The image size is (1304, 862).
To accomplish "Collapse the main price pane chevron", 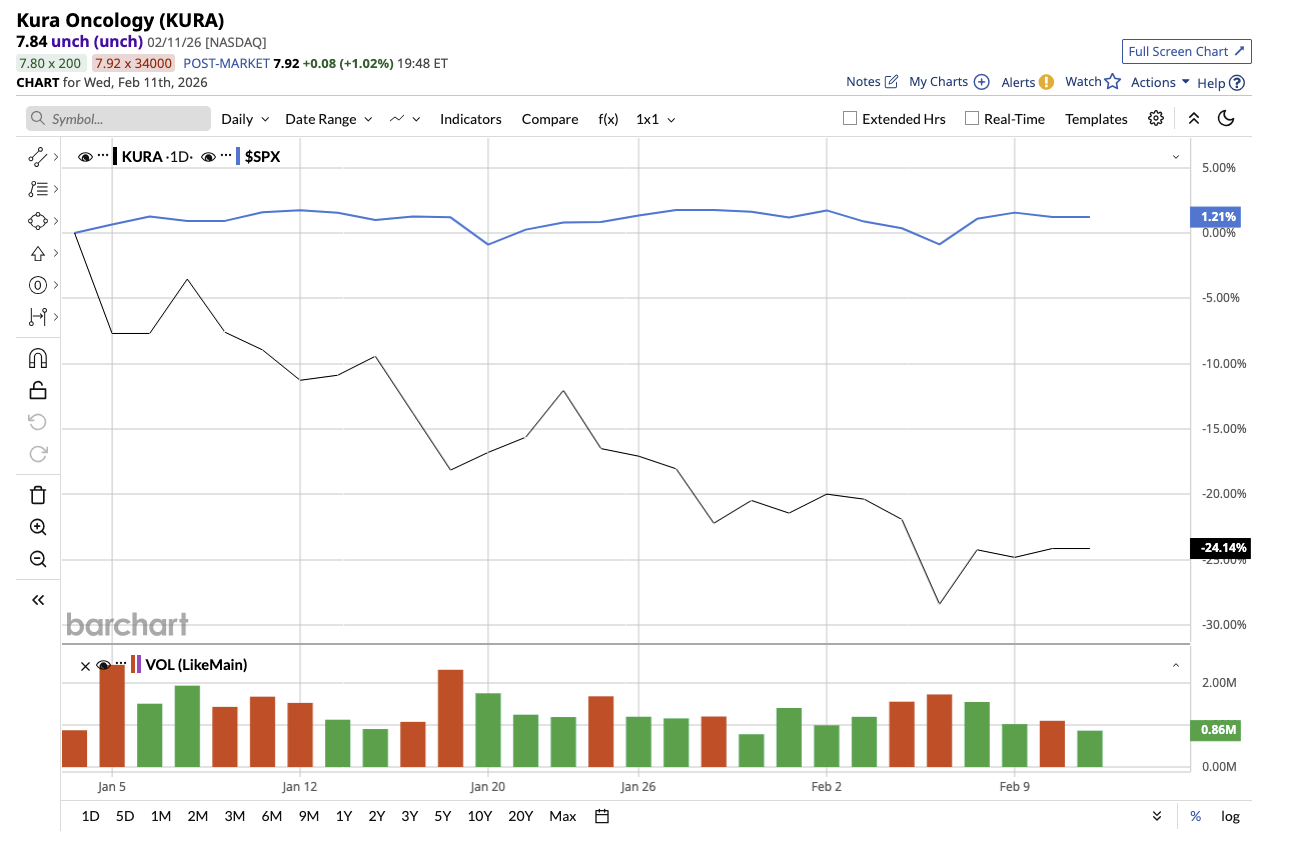I will (x=1176, y=157).
